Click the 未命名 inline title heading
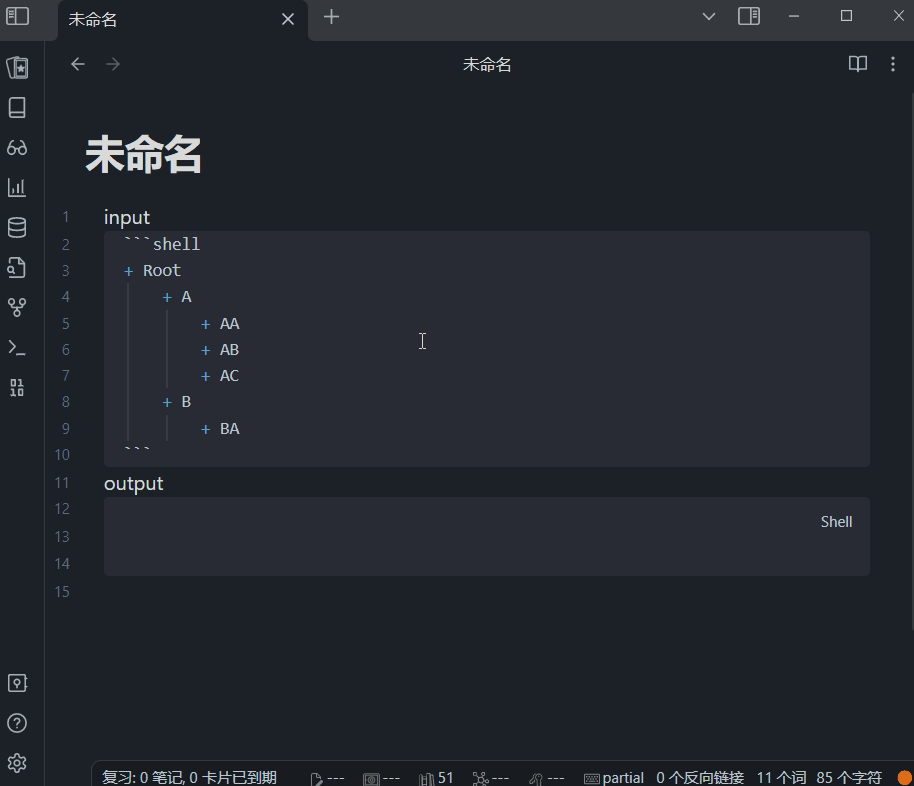Image resolution: width=914 pixels, height=786 pixels. 143,155
